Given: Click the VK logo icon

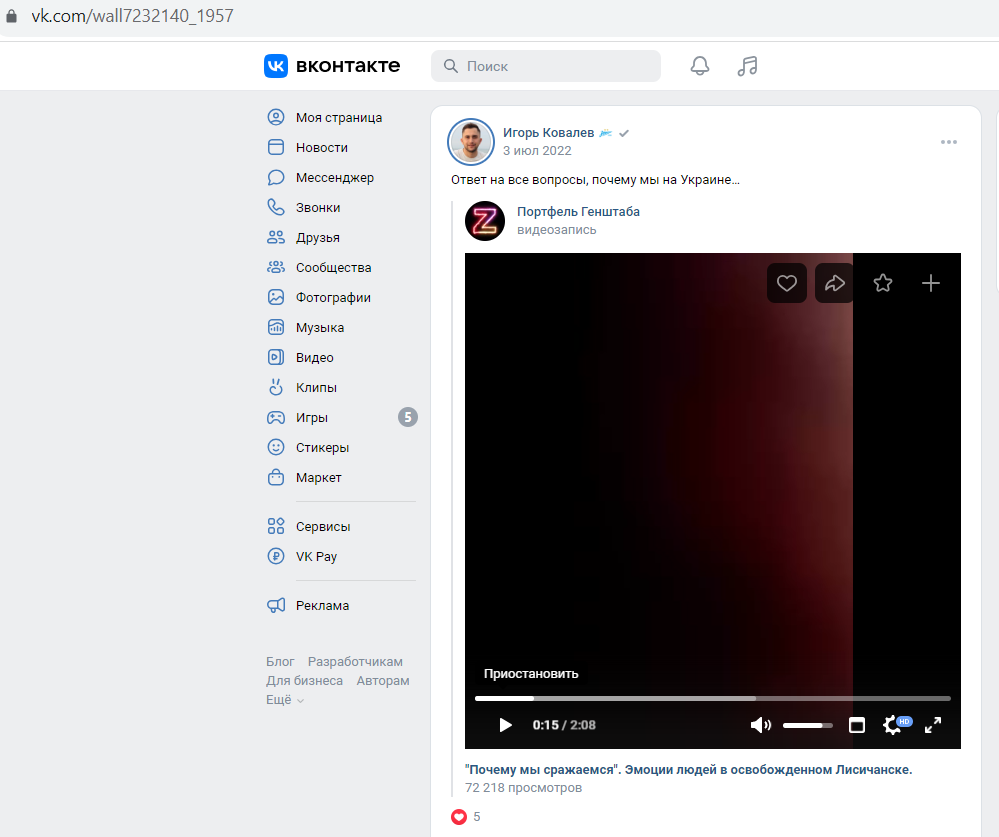Looking at the screenshot, I should point(276,66).
